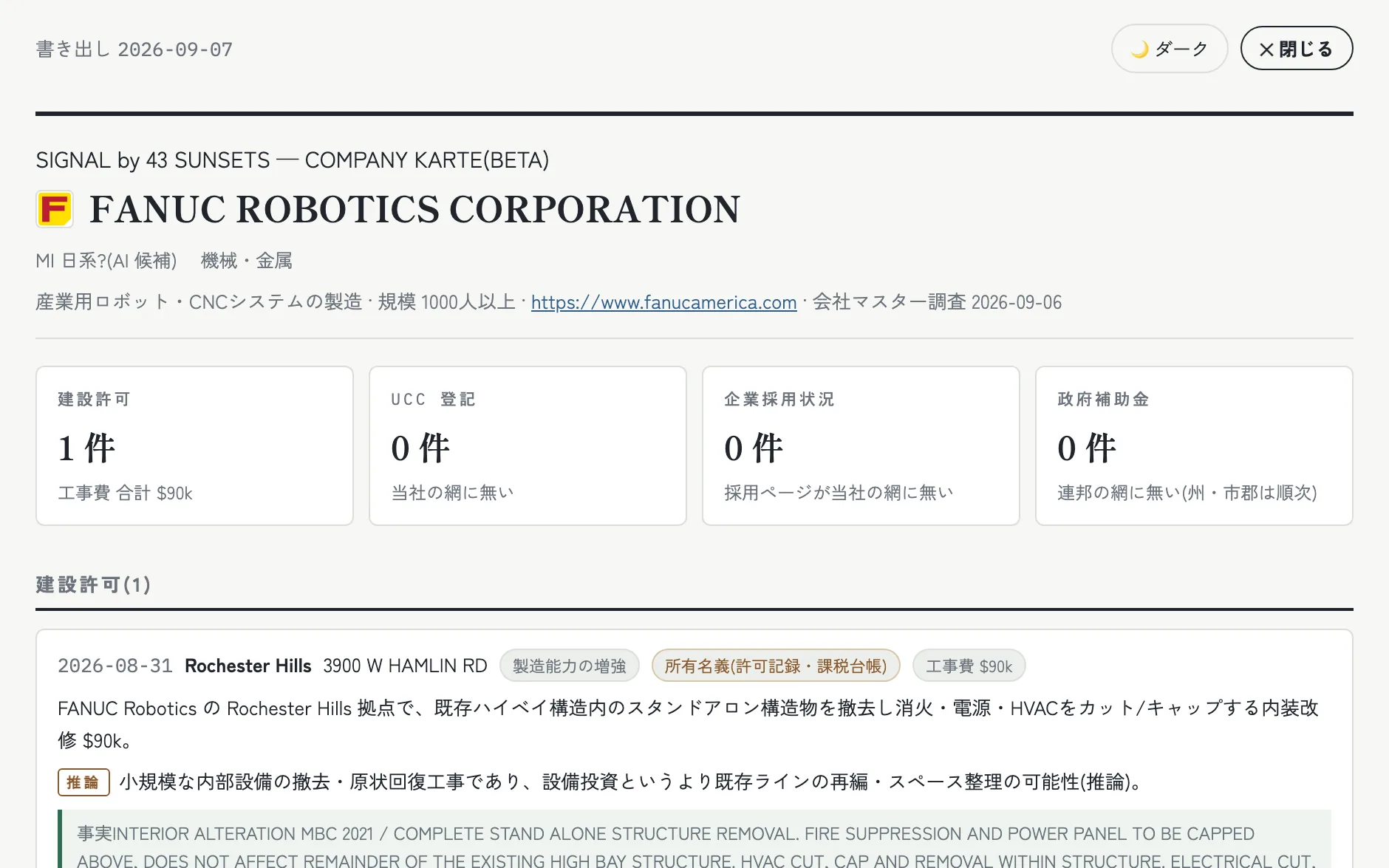Viewport: 1389px width, 868px height.
Task: Select the 建設許可 1件 summary card
Action: [194, 445]
